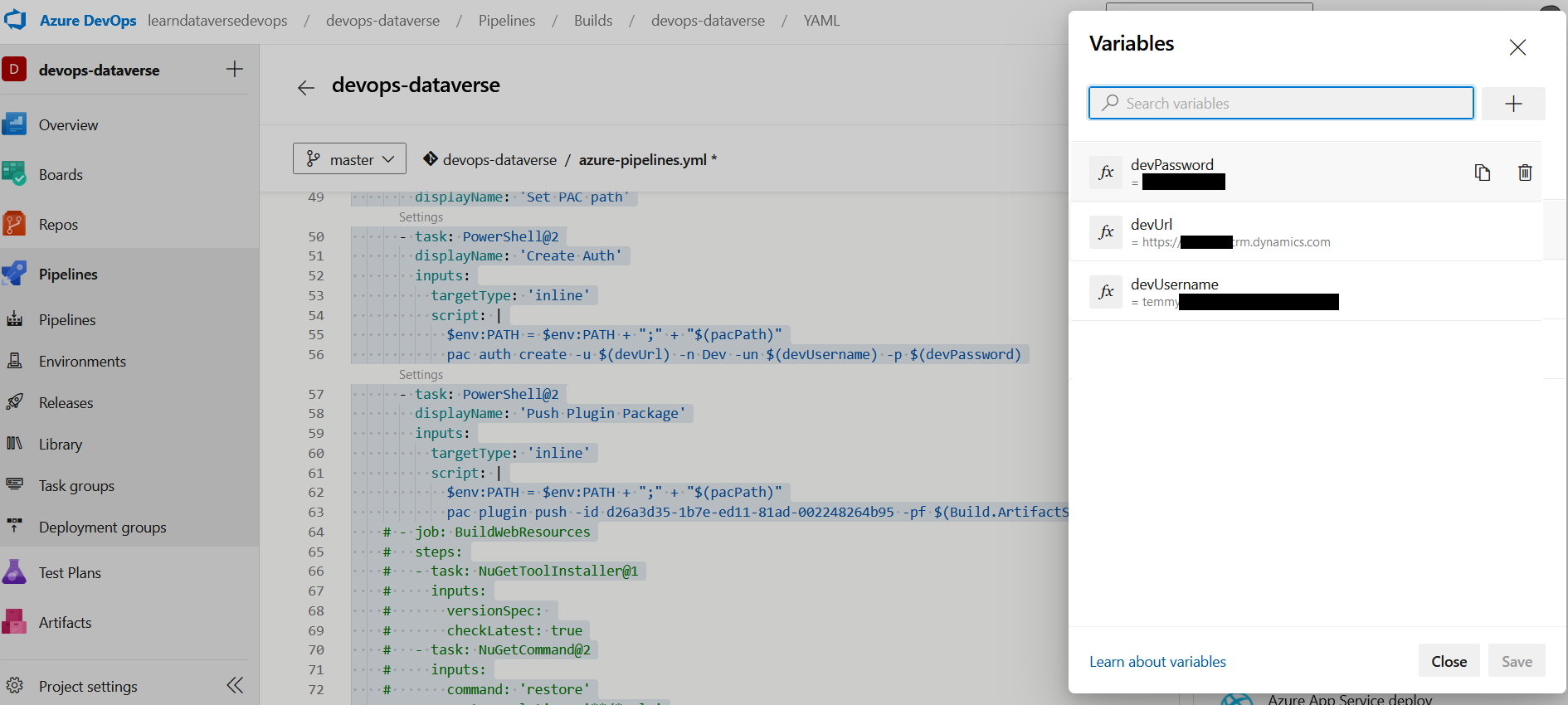1568x705 pixels.
Task: Open Test Plans in the sidebar
Action: coord(70,572)
